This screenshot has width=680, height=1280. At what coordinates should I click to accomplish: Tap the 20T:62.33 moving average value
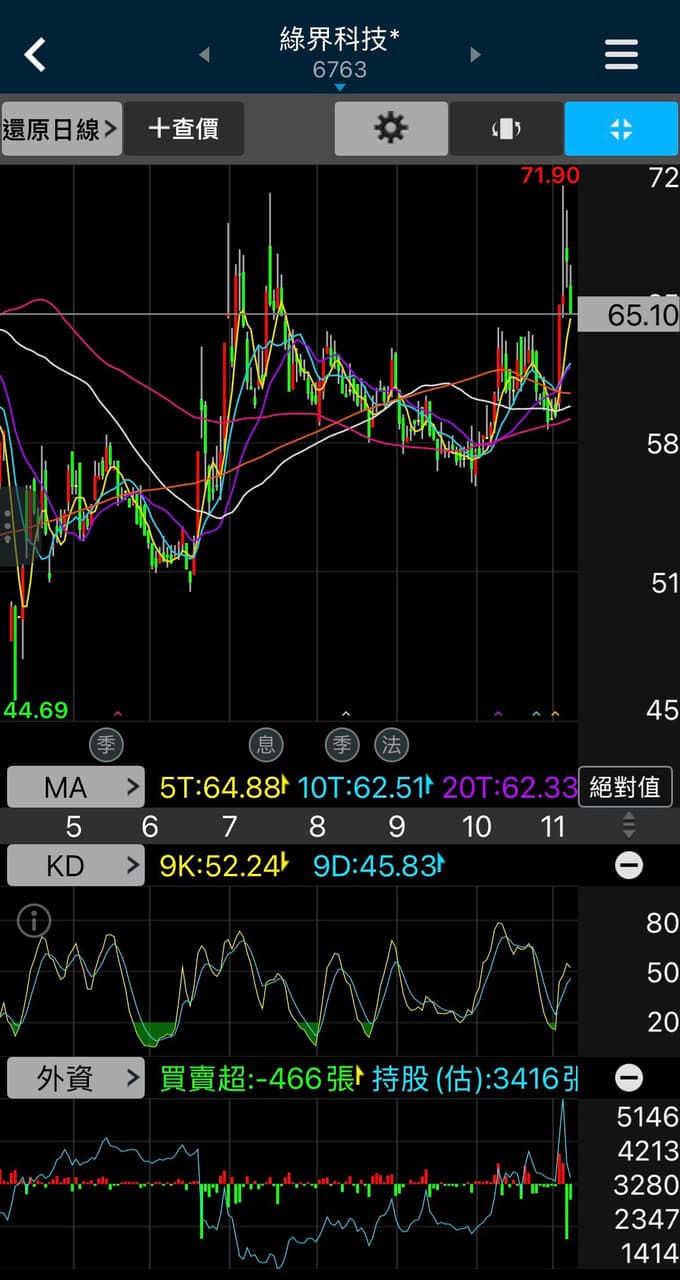509,788
